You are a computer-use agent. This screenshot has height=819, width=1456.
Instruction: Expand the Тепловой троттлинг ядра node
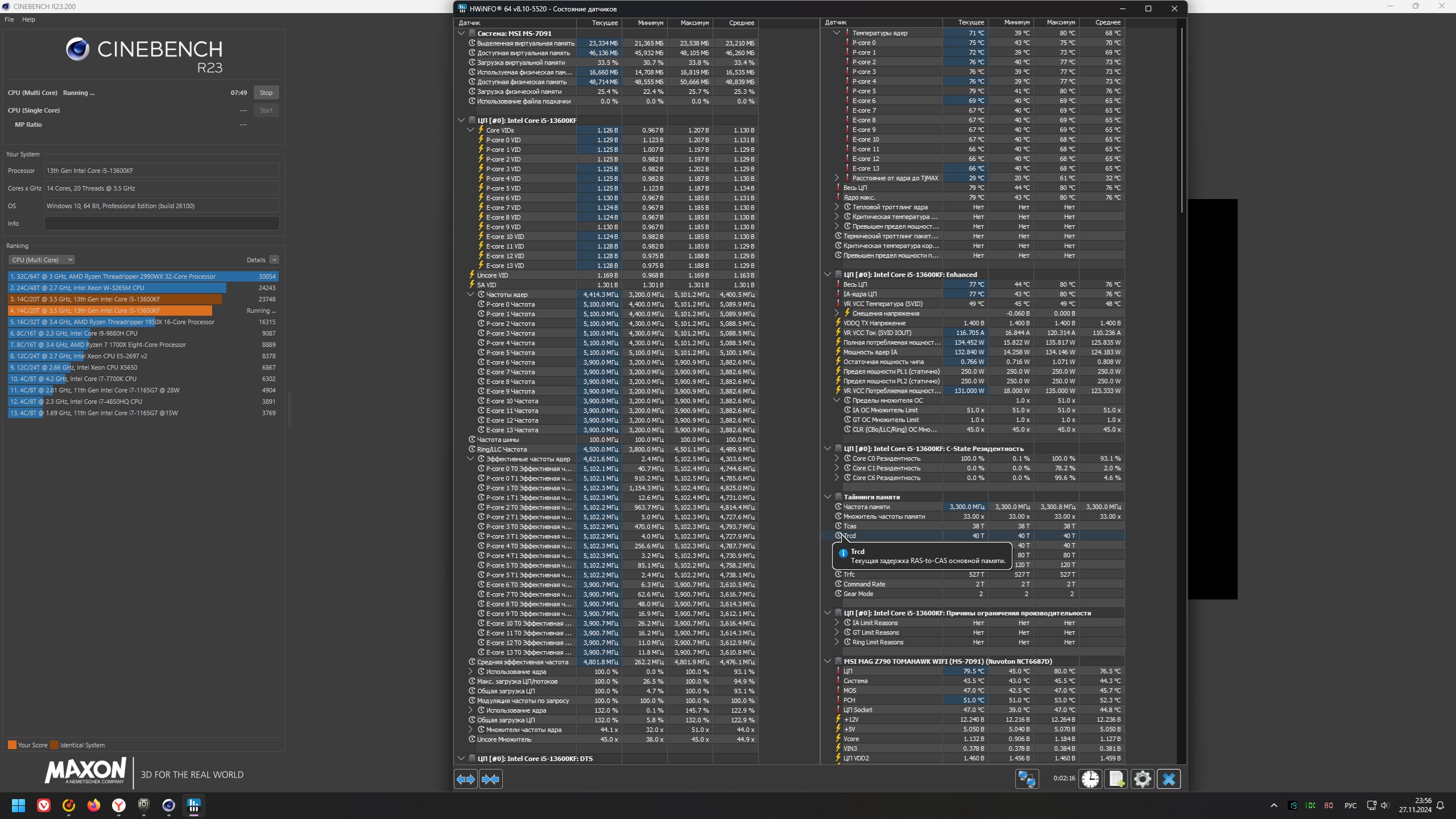[837, 207]
